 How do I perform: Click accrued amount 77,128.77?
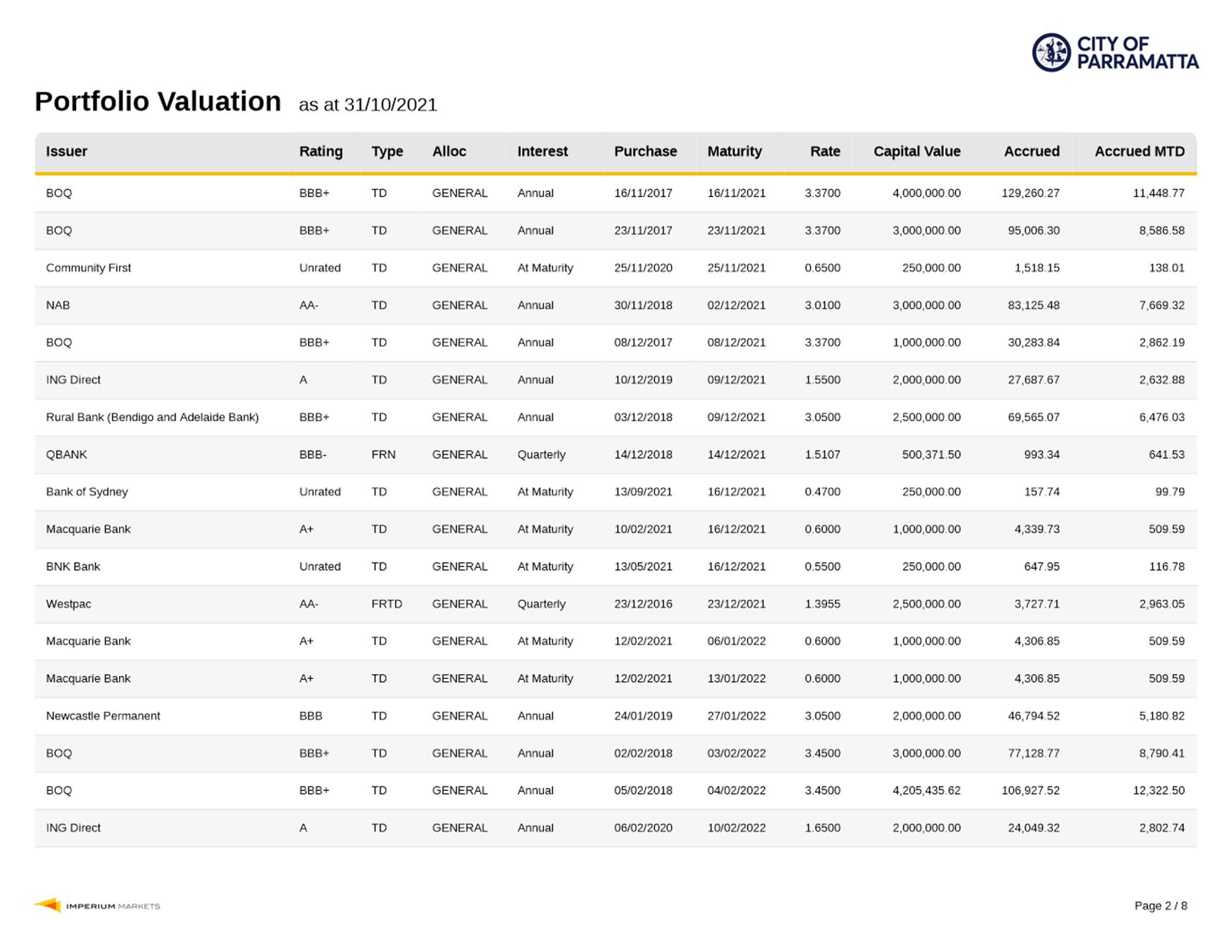coord(1033,753)
